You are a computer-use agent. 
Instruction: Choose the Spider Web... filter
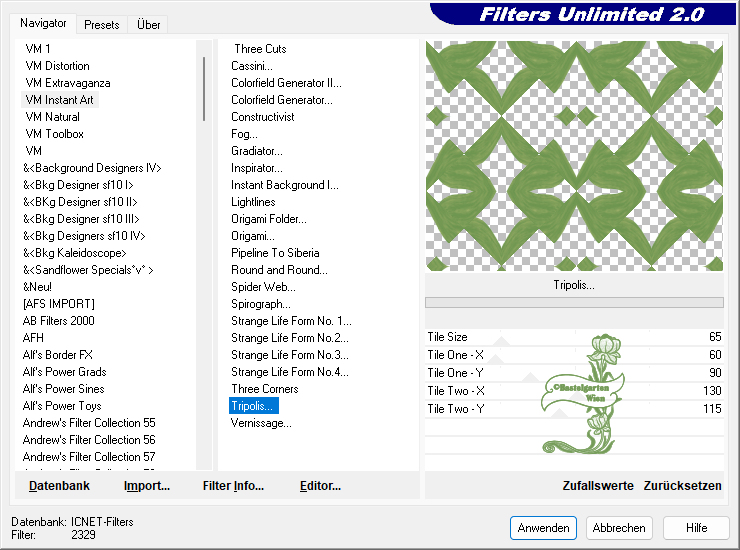(263, 287)
